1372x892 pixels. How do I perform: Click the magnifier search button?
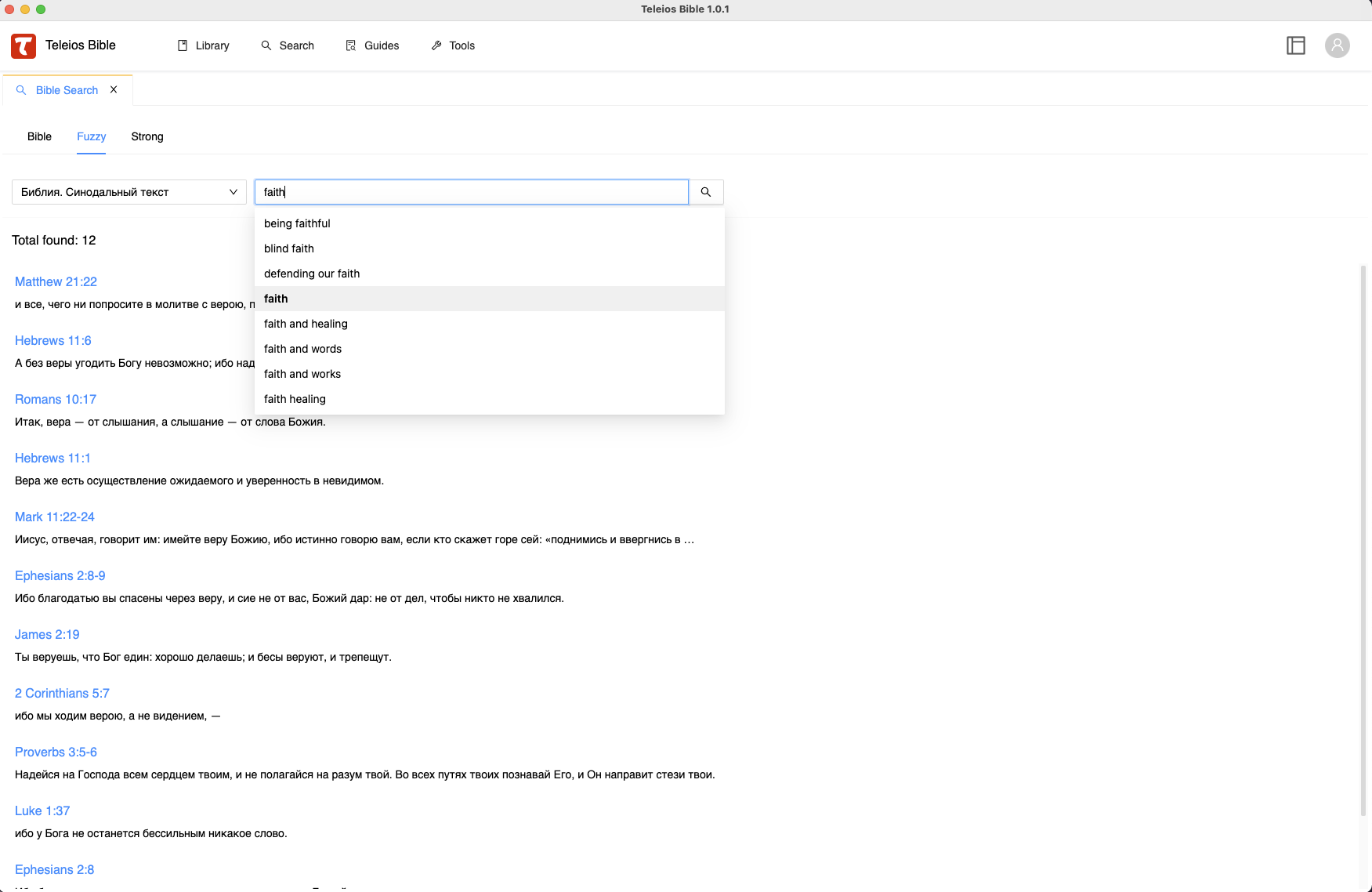coord(706,192)
